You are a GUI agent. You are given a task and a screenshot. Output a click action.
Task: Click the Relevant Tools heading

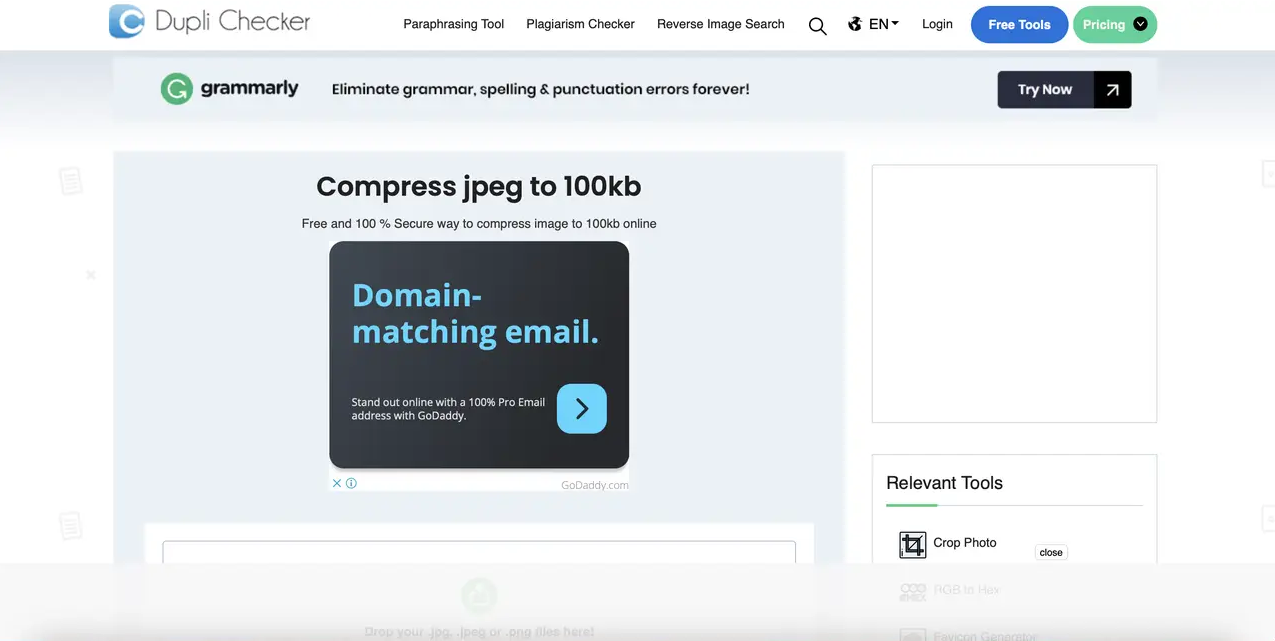pyautogui.click(x=944, y=483)
